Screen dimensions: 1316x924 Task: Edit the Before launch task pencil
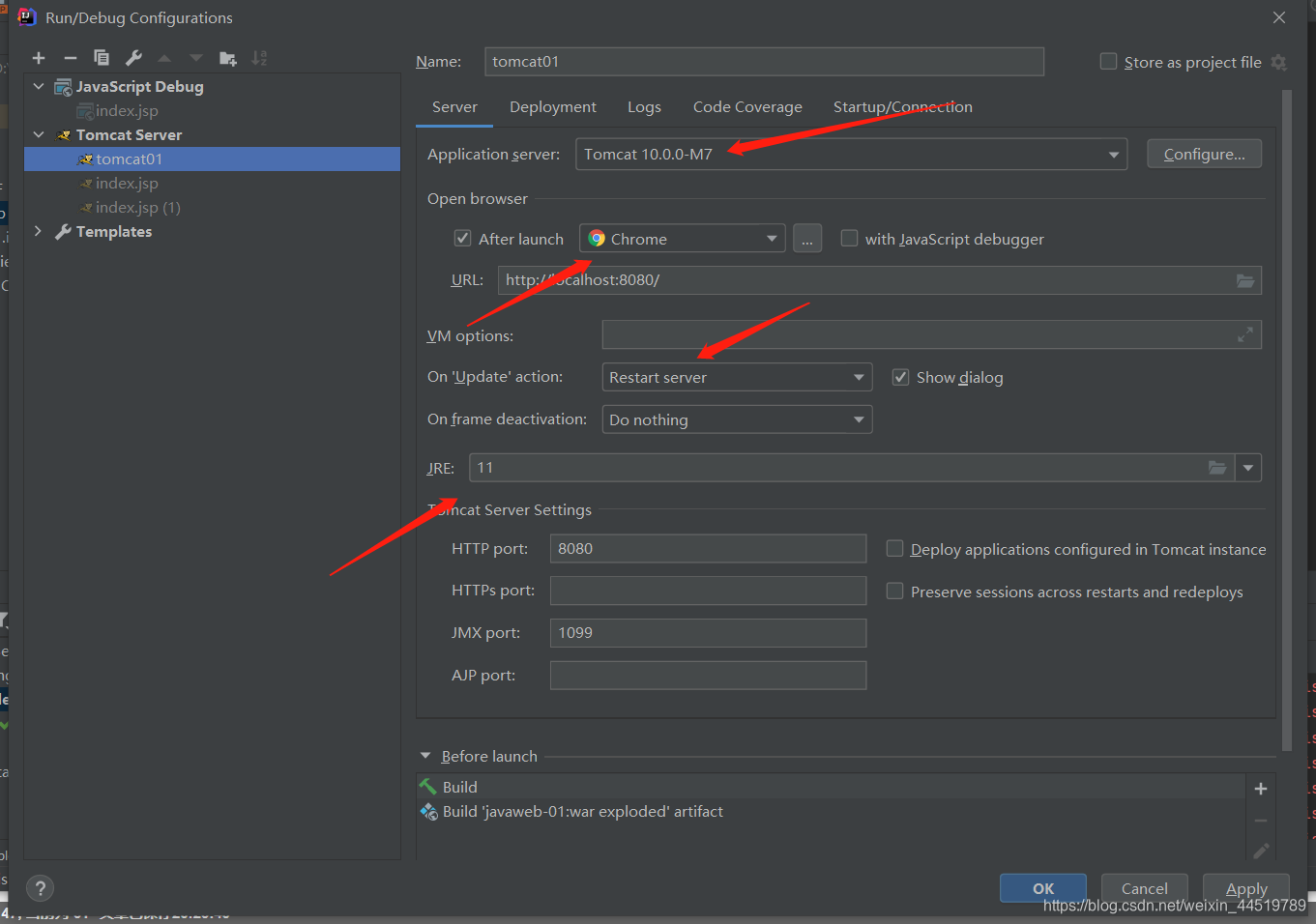1261,851
